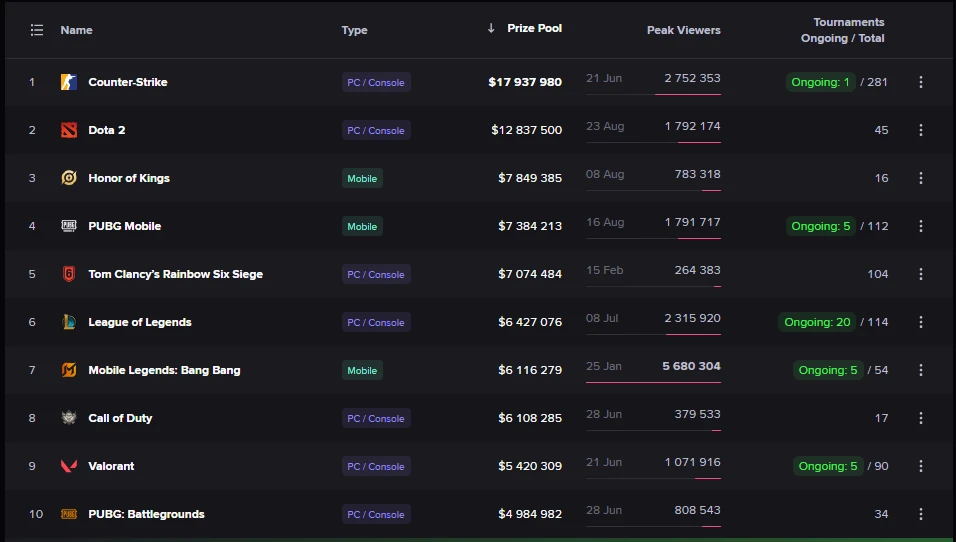This screenshot has width=956, height=542.
Task: Click the 808 543 peak viewers value
Action: pyautogui.click(x=697, y=510)
